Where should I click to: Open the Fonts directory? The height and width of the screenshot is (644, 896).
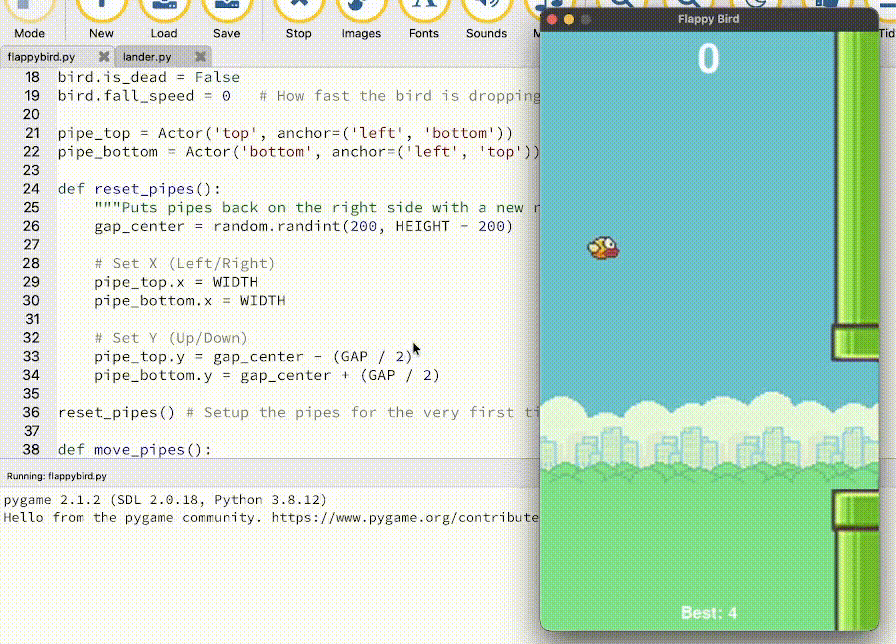click(423, 20)
